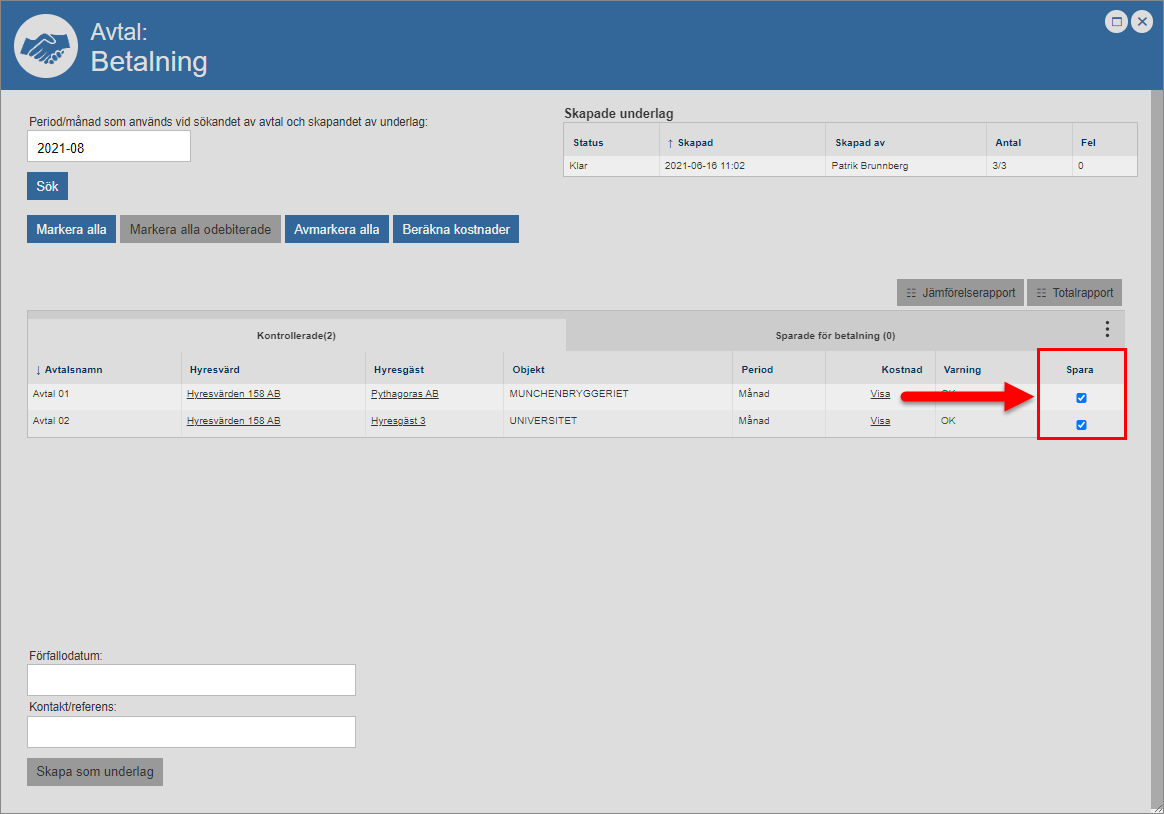Focus the Kontakt/referens text field
This screenshot has width=1164, height=814.
[x=191, y=732]
